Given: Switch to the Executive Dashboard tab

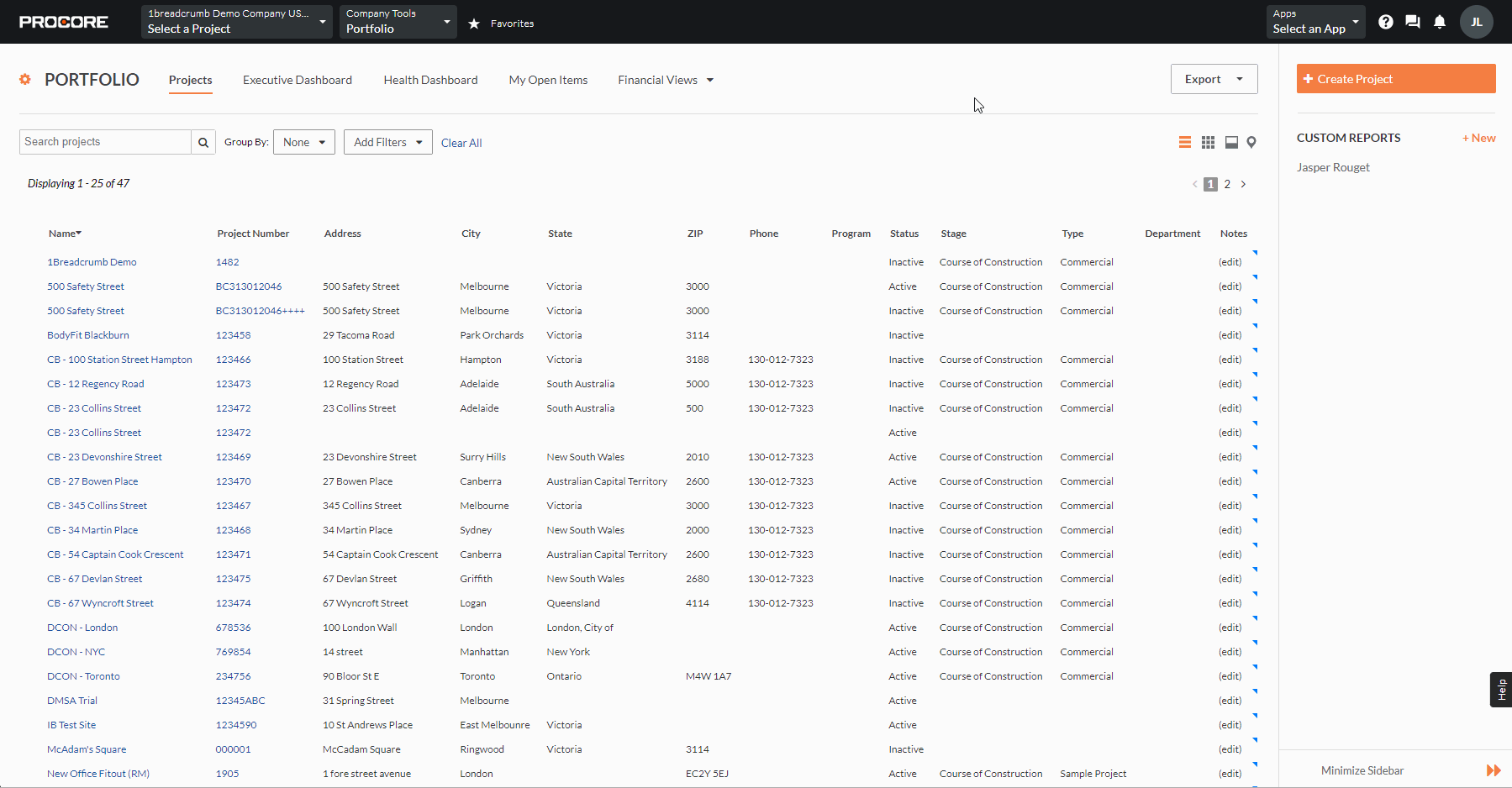Looking at the screenshot, I should (x=297, y=80).
